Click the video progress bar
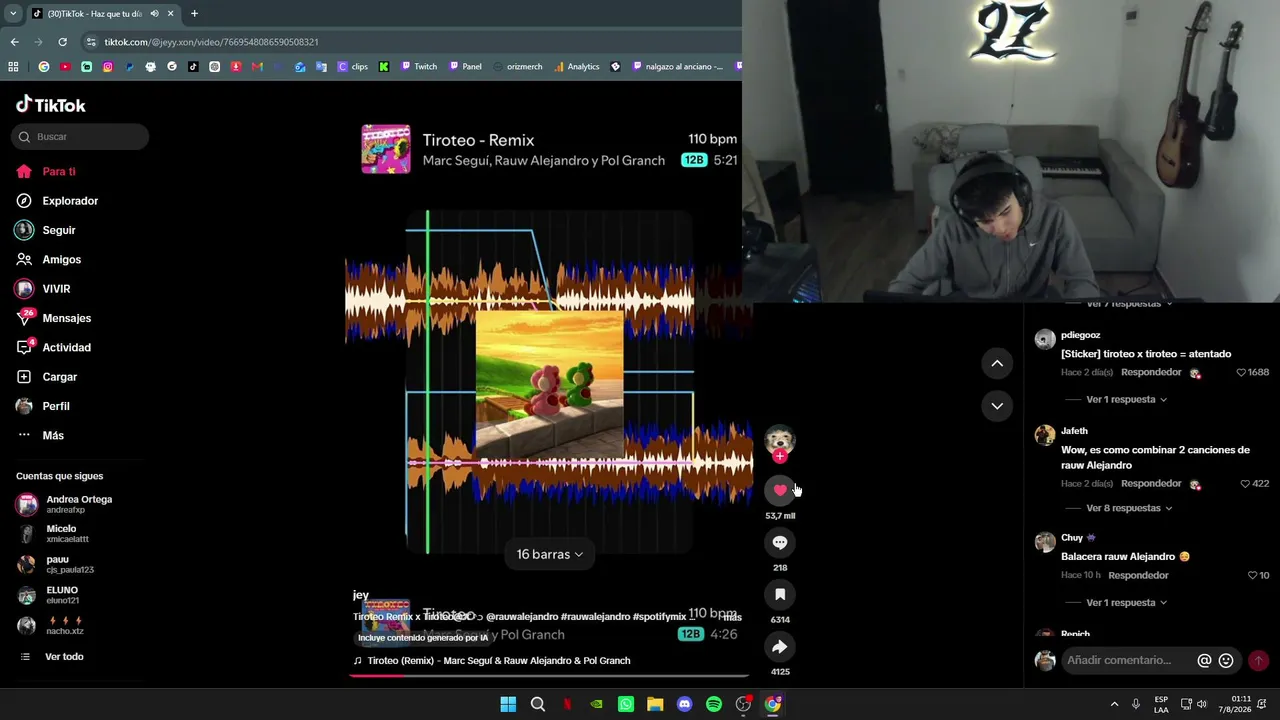Image resolution: width=1280 pixels, height=720 pixels. click(x=549, y=675)
